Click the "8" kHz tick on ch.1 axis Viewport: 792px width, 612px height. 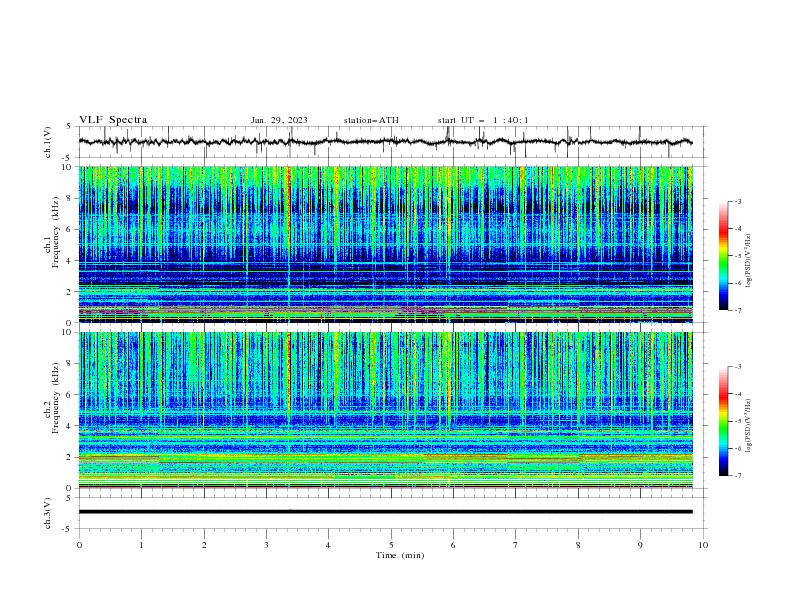tap(70, 197)
